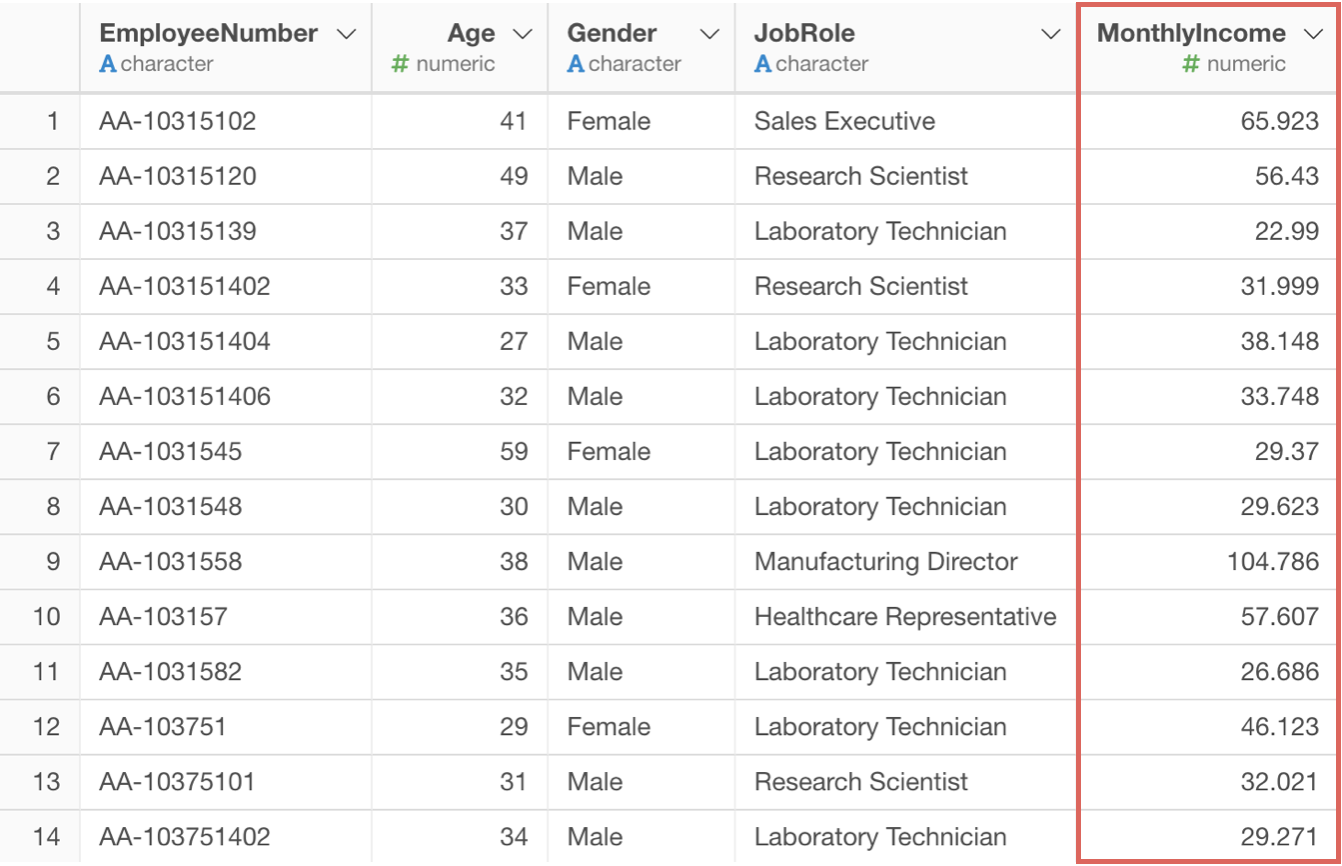Screen dimensions: 1342x866
Task: Open the MonthlyIncome column dropdown menu
Action: [x=1313, y=34]
